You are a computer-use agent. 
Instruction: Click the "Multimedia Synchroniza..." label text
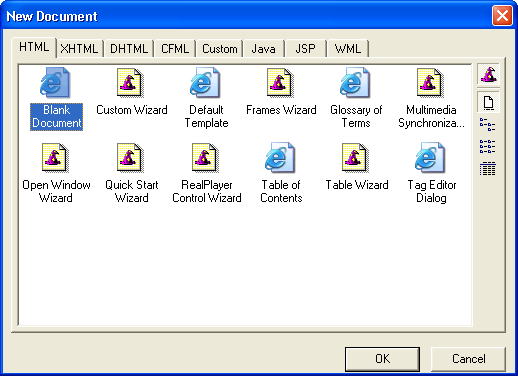(x=431, y=117)
